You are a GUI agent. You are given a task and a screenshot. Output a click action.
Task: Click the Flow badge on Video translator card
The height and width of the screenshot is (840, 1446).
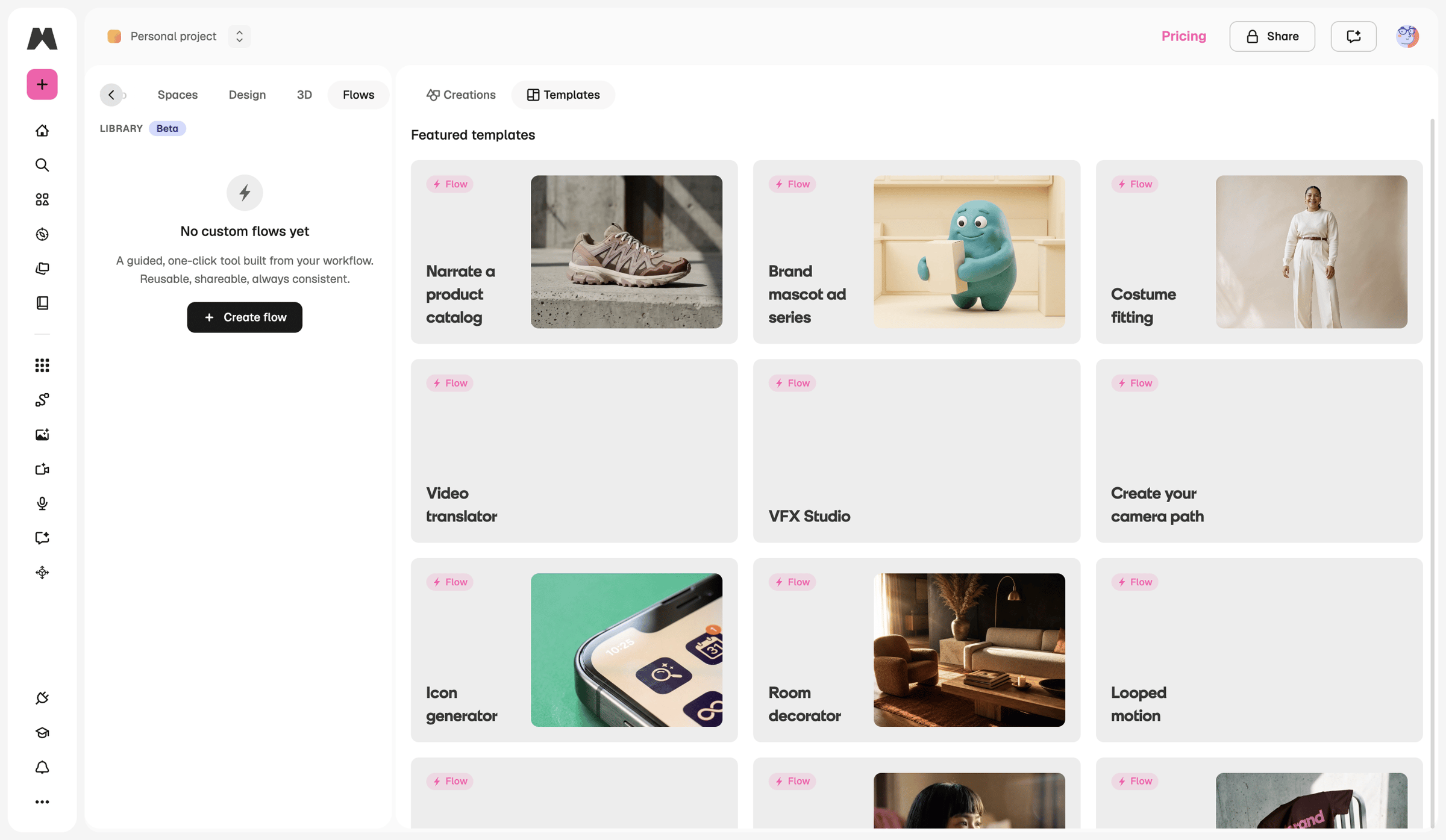pos(449,383)
